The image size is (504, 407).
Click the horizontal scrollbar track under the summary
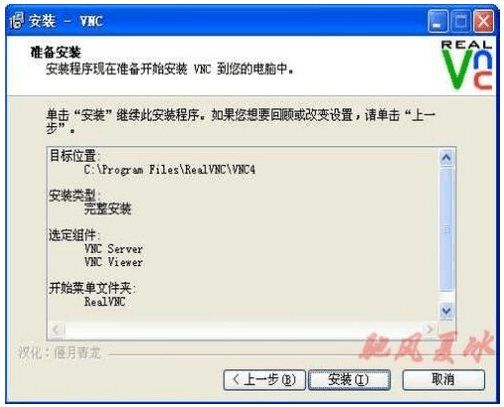click(x=243, y=330)
